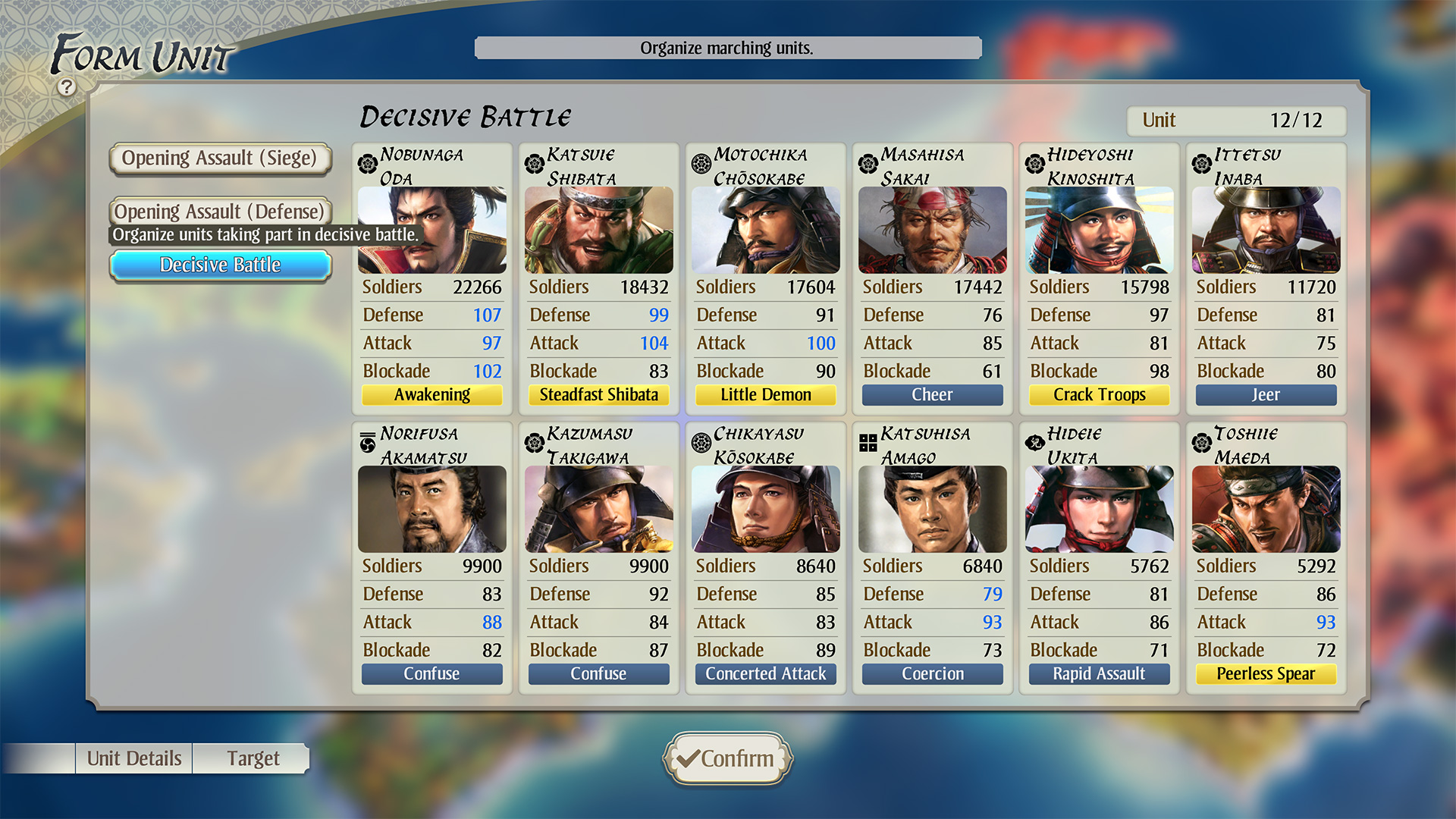The width and height of the screenshot is (1456, 819).
Task: Select Opening Assault (Siege) tab
Action: click(x=220, y=158)
